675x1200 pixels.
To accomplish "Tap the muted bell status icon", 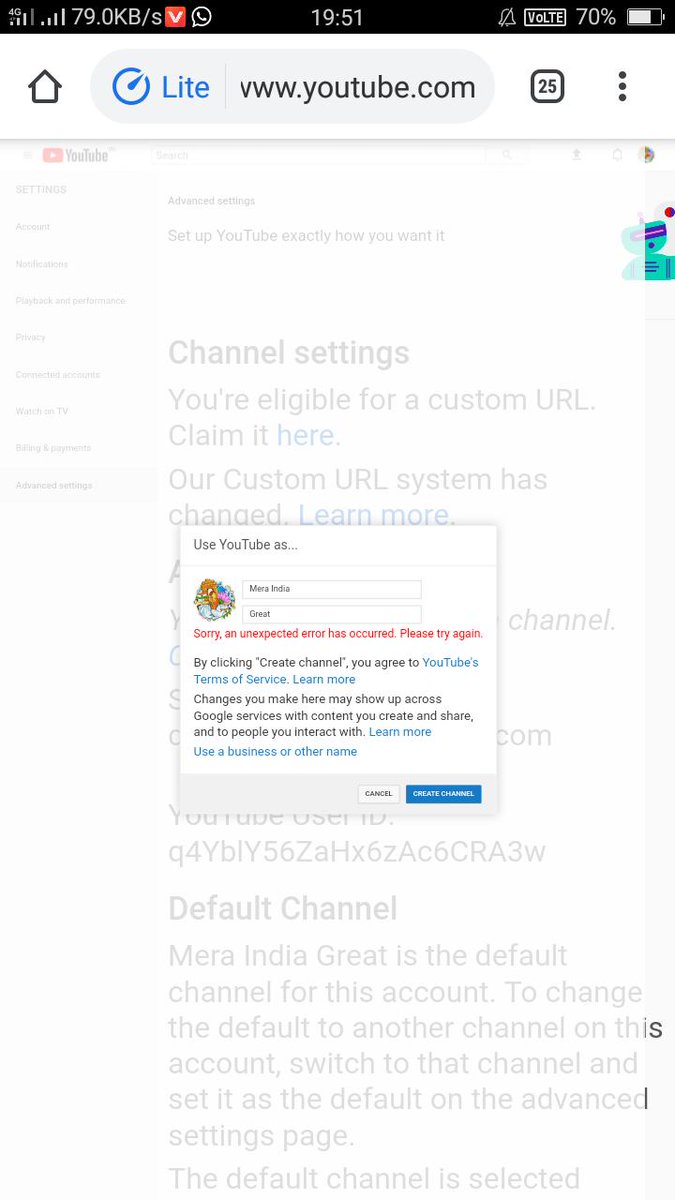I will click(x=507, y=17).
